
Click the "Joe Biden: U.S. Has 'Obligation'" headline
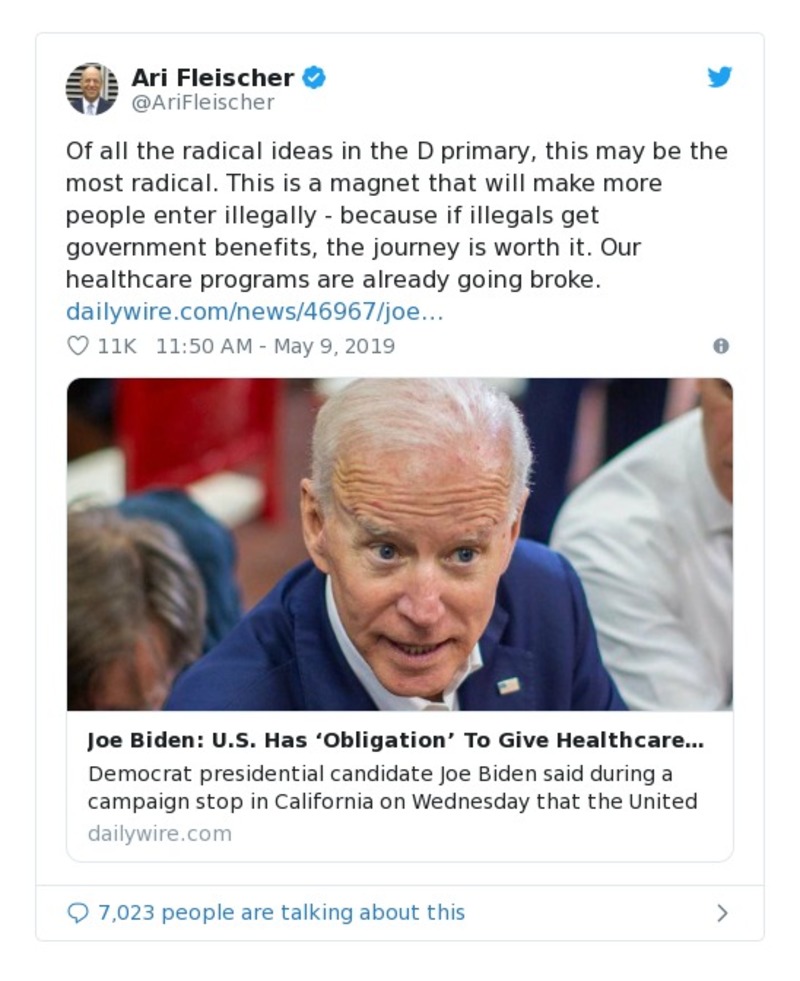(x=395, y=741)
